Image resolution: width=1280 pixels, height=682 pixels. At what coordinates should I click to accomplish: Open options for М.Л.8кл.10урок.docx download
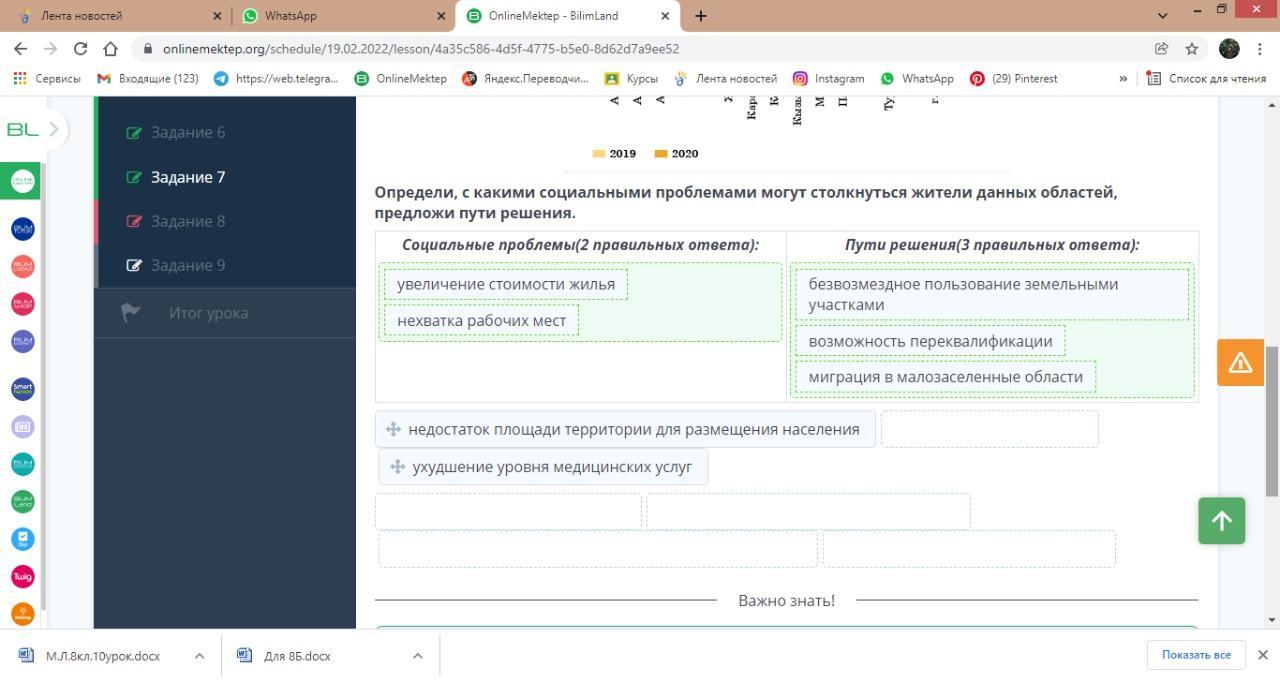[x=199, y=656]
